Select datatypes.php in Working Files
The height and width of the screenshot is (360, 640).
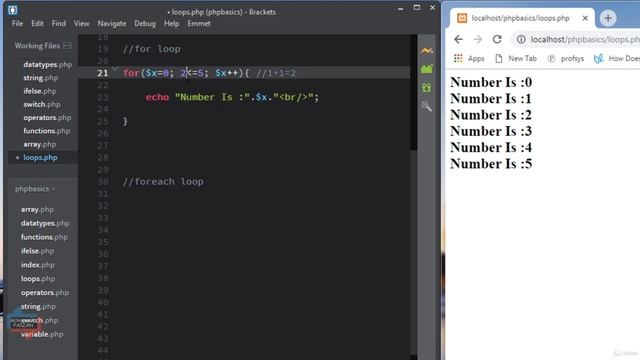(x=47, y=64)
